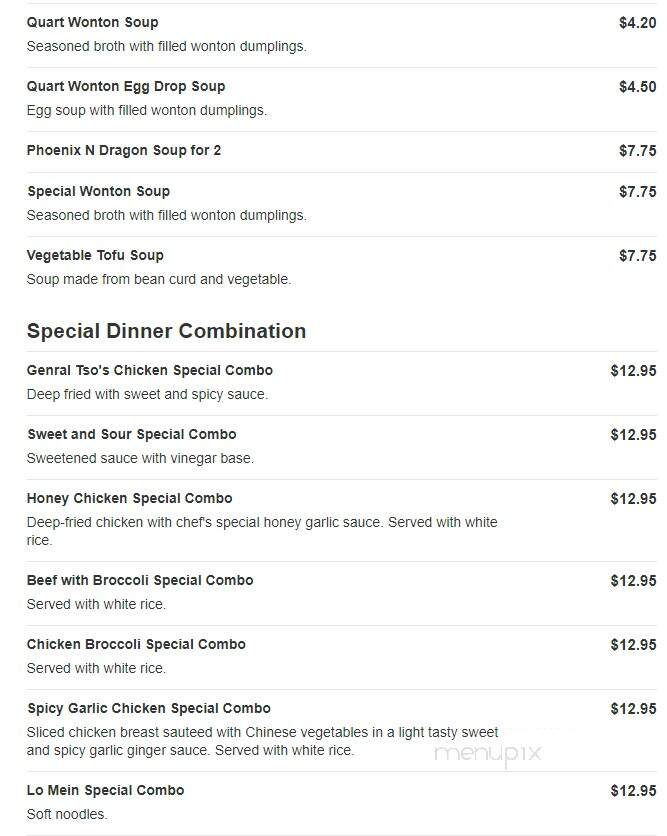The image size is (667, 836).
Task: Click the Lo Mein combo $12.95 price
Action: click(633, 791)
